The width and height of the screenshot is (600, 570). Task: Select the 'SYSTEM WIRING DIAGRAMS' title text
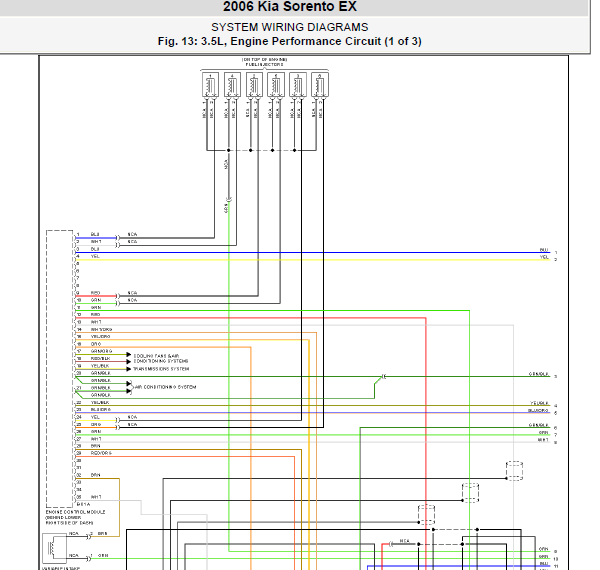tap(290, 27)
